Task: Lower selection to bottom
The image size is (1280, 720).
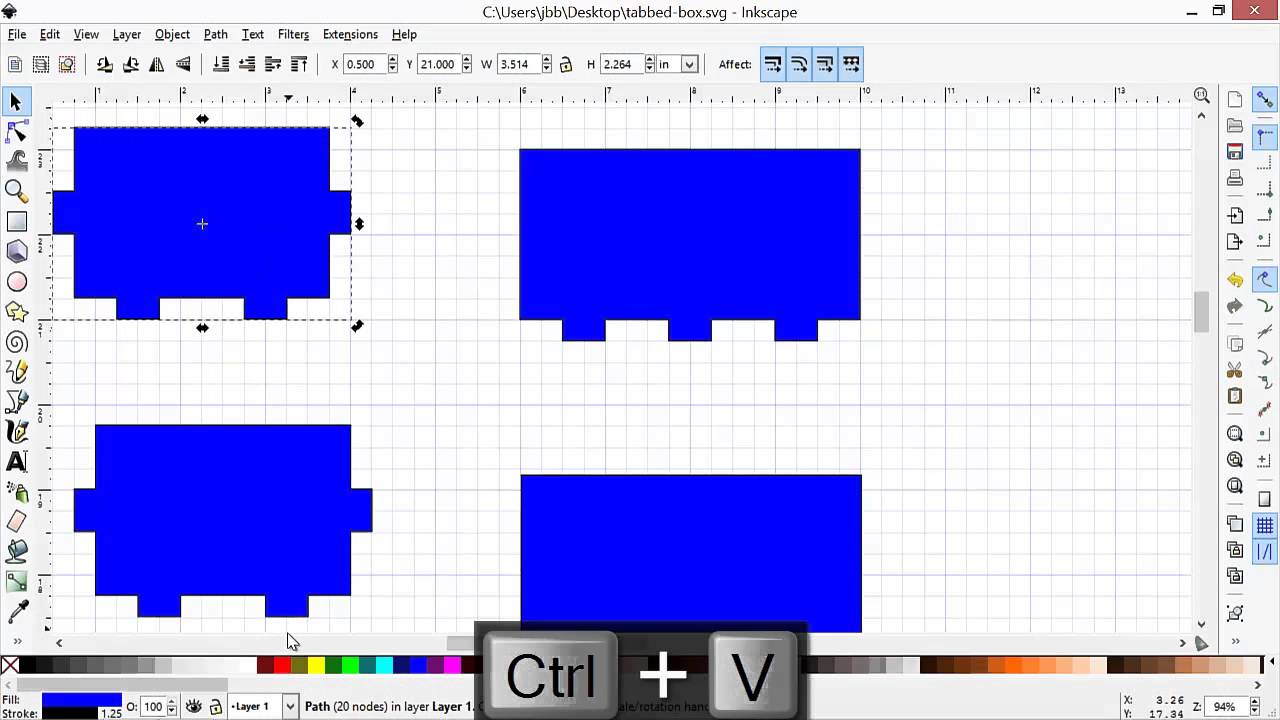Action: tap(221, 64)
